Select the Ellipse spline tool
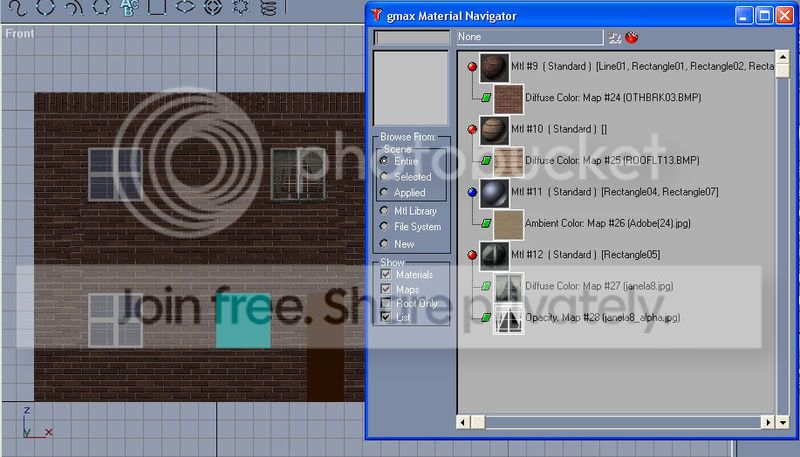 [x=185, y=7]
